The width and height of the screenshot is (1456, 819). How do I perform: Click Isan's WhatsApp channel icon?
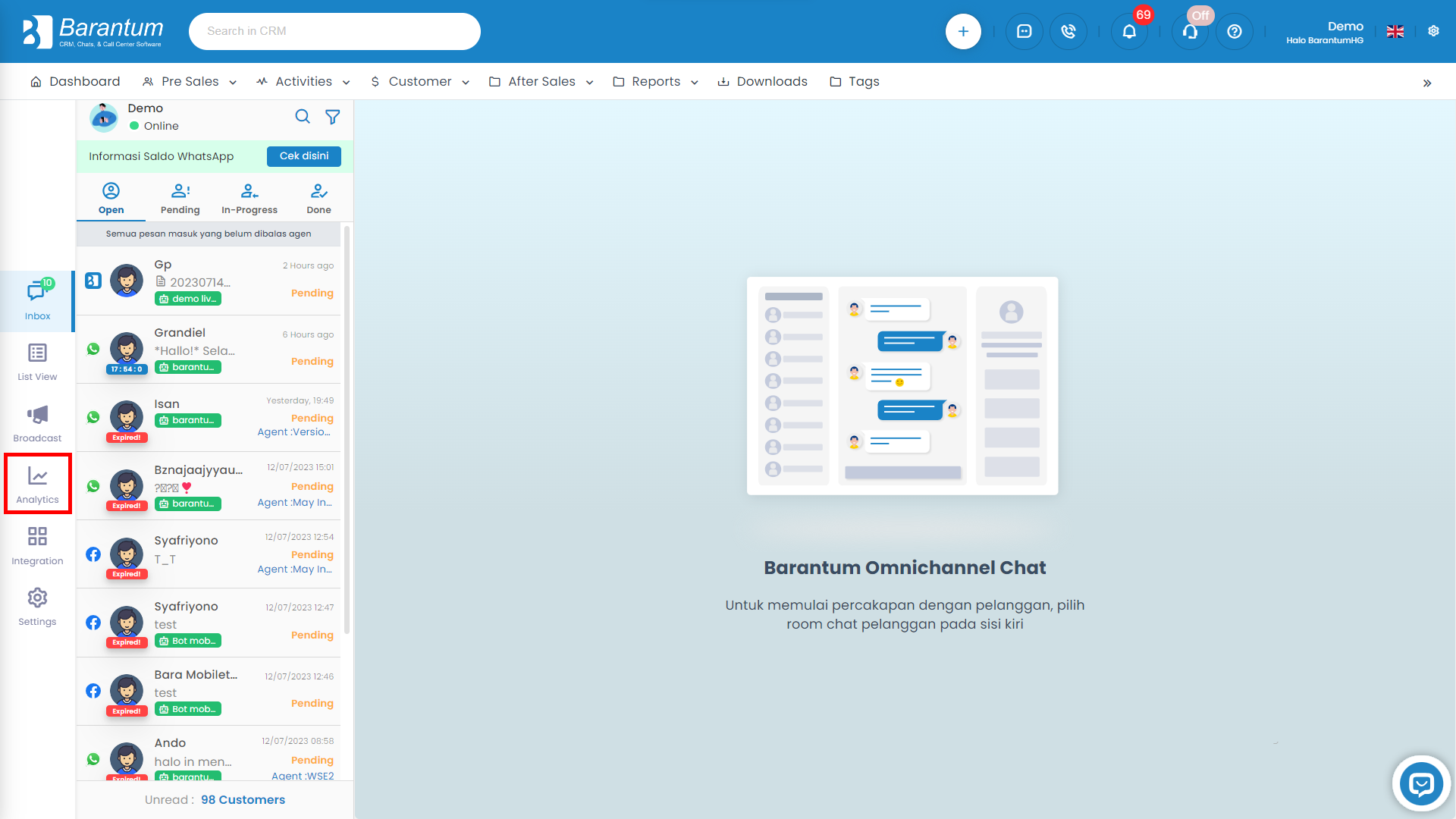(x=93, y=417)
